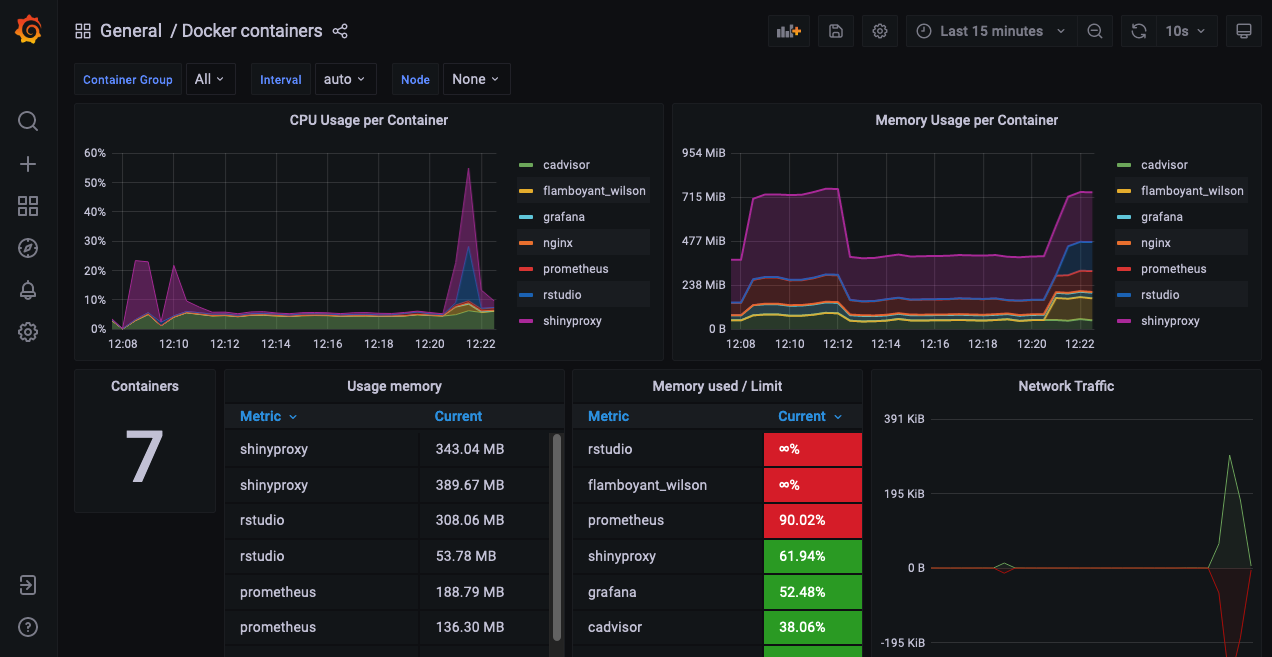
Task: Click the sign-in icon in the sidebar
Action: click(x=28, y=585)
